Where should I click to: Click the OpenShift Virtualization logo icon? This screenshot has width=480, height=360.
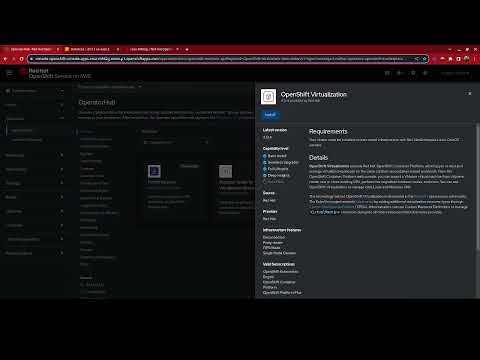coord(268,97)
